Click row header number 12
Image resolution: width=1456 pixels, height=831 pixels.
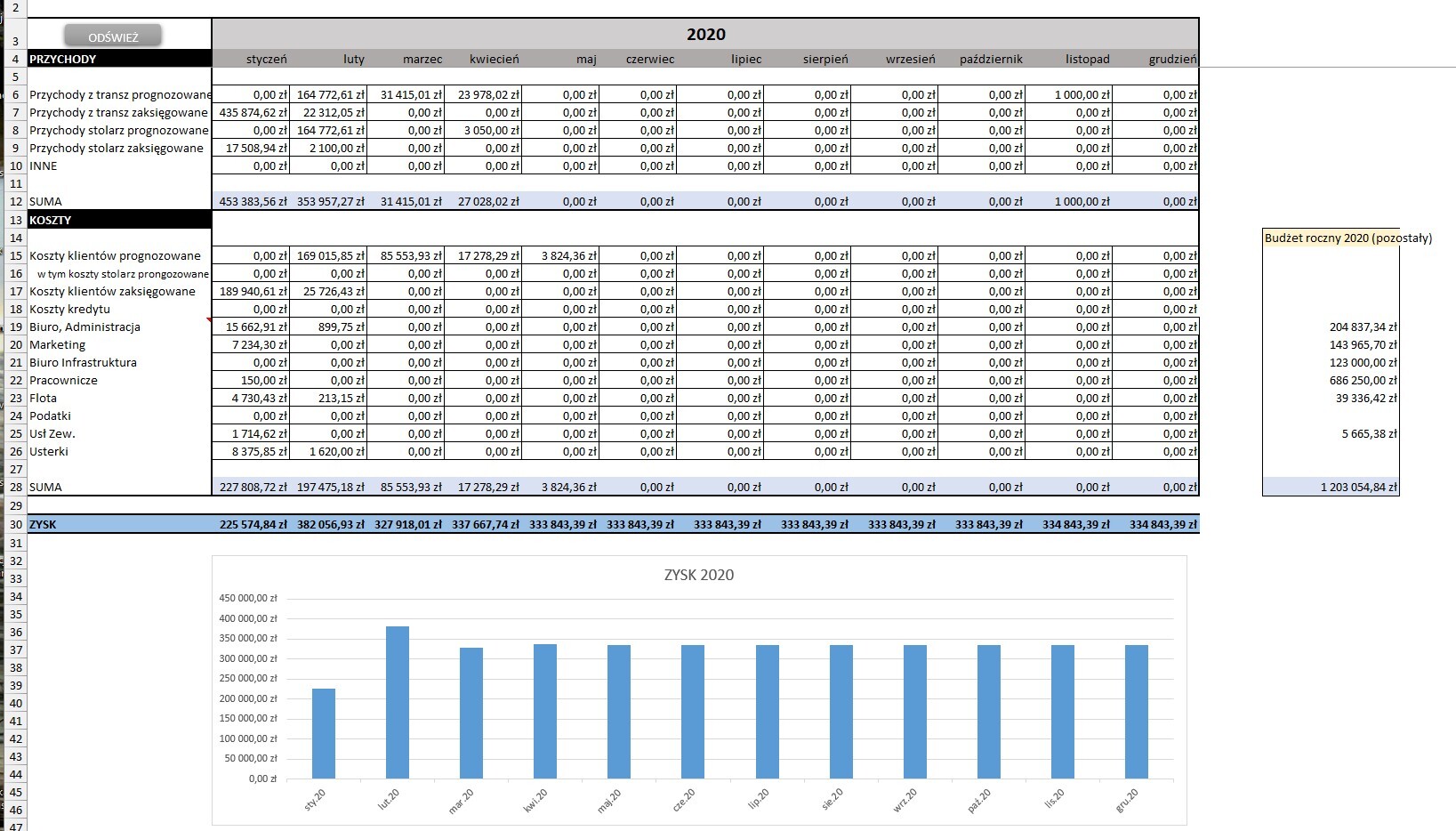pyautogui.click(x=15, y=202)
